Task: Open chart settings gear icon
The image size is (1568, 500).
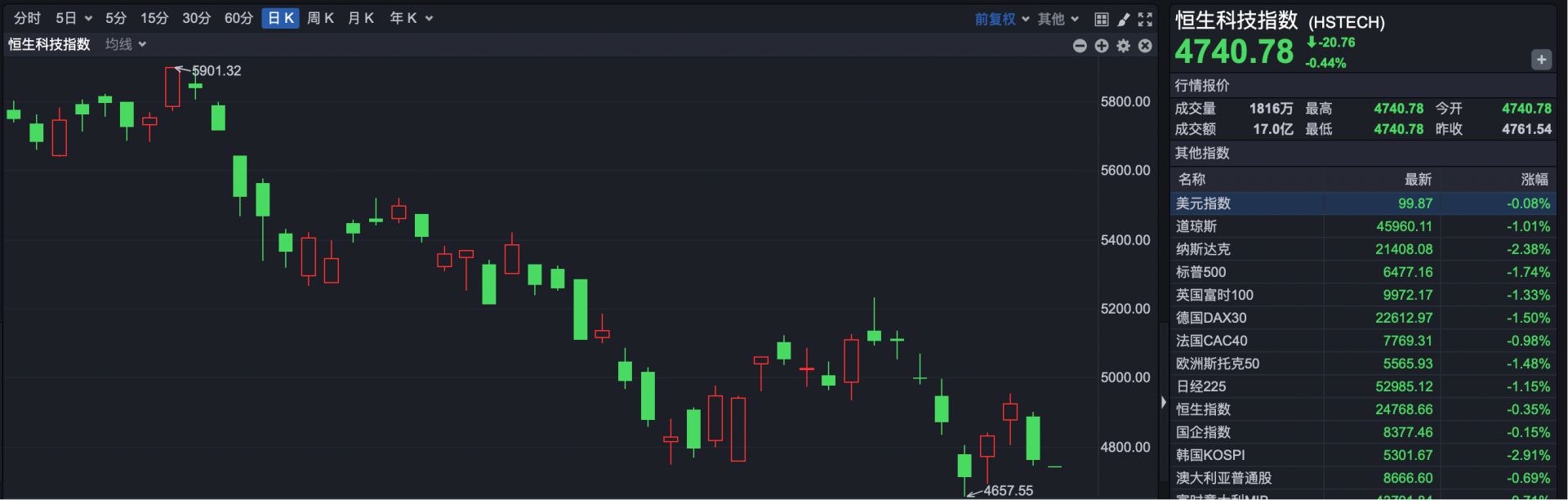Action: pos(1124,46)
